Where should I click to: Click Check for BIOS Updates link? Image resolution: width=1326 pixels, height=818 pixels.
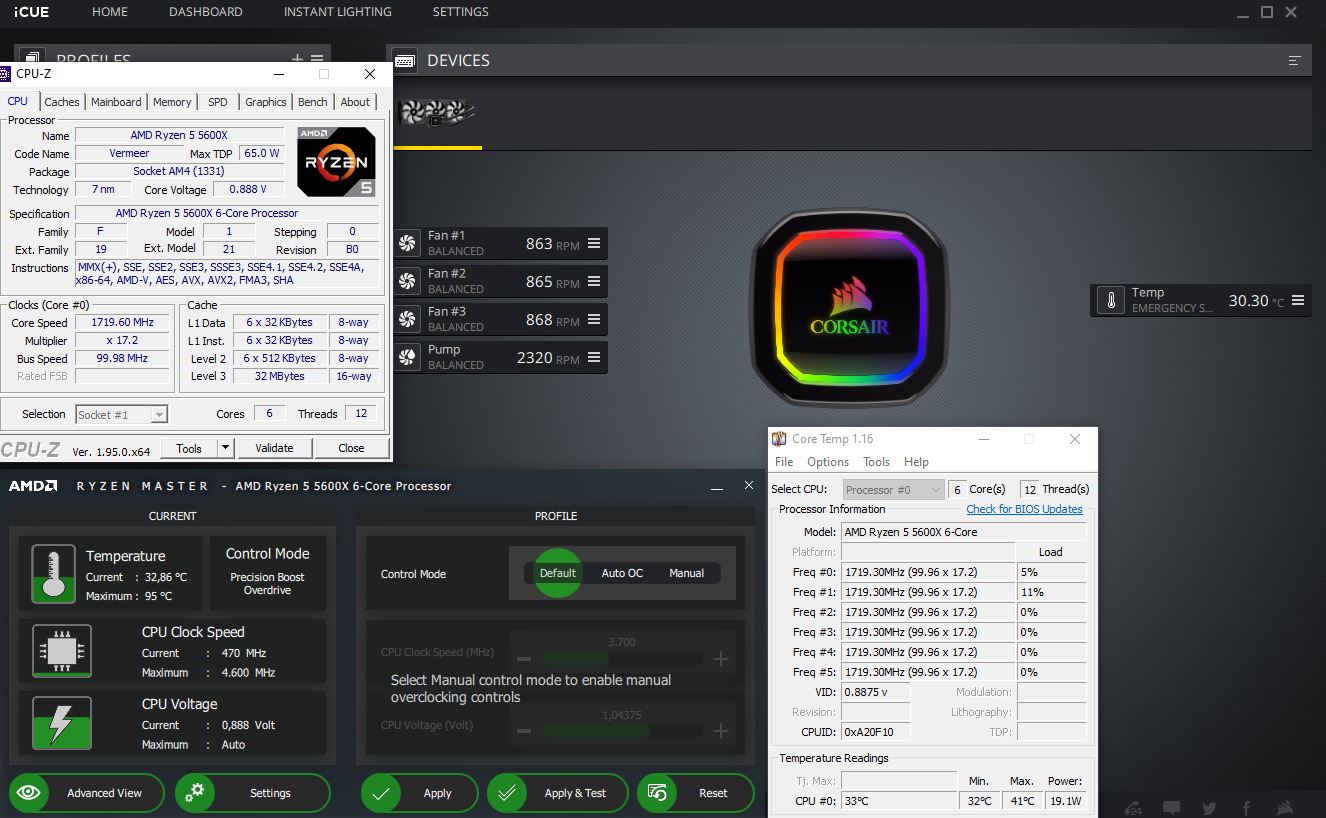[1024, 509]
